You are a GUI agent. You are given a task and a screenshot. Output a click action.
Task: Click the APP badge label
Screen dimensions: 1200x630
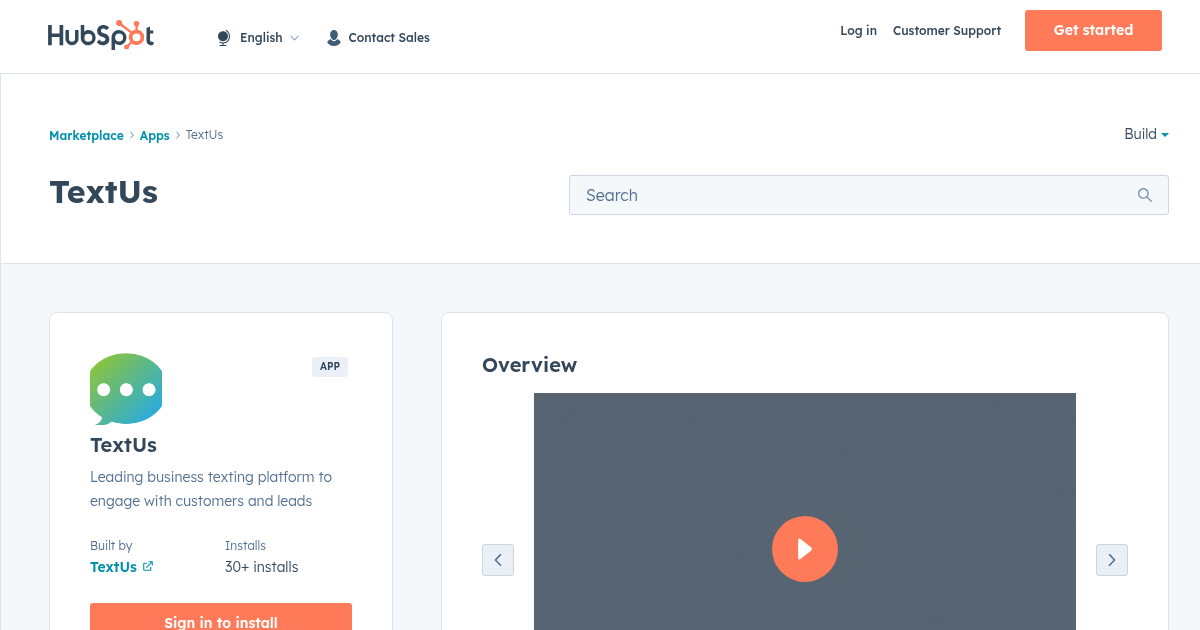(x=330, y=366)
